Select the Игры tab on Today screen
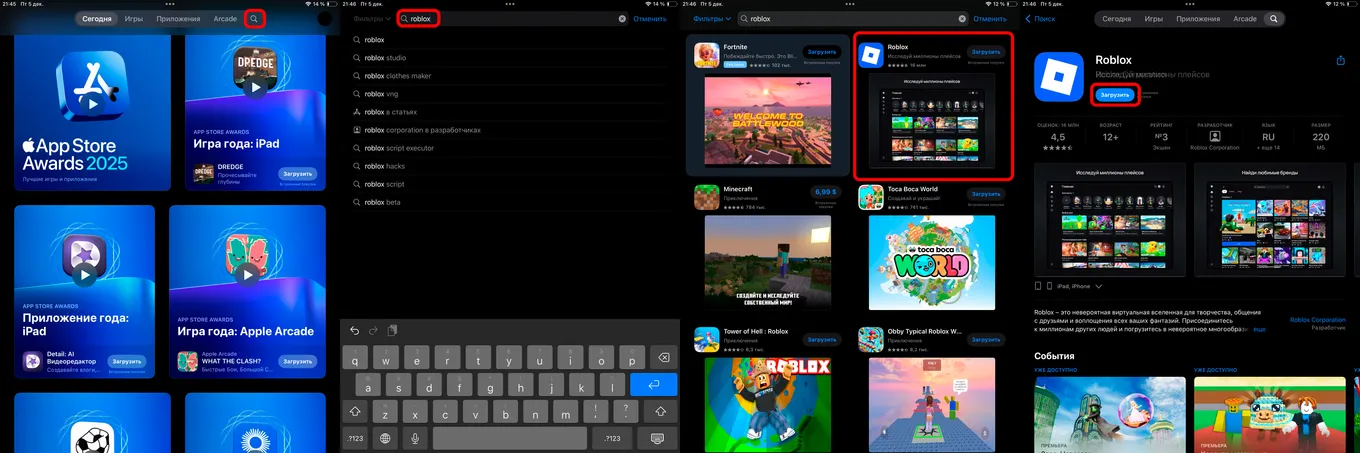The image size is (1360, 453). (134, 19)
